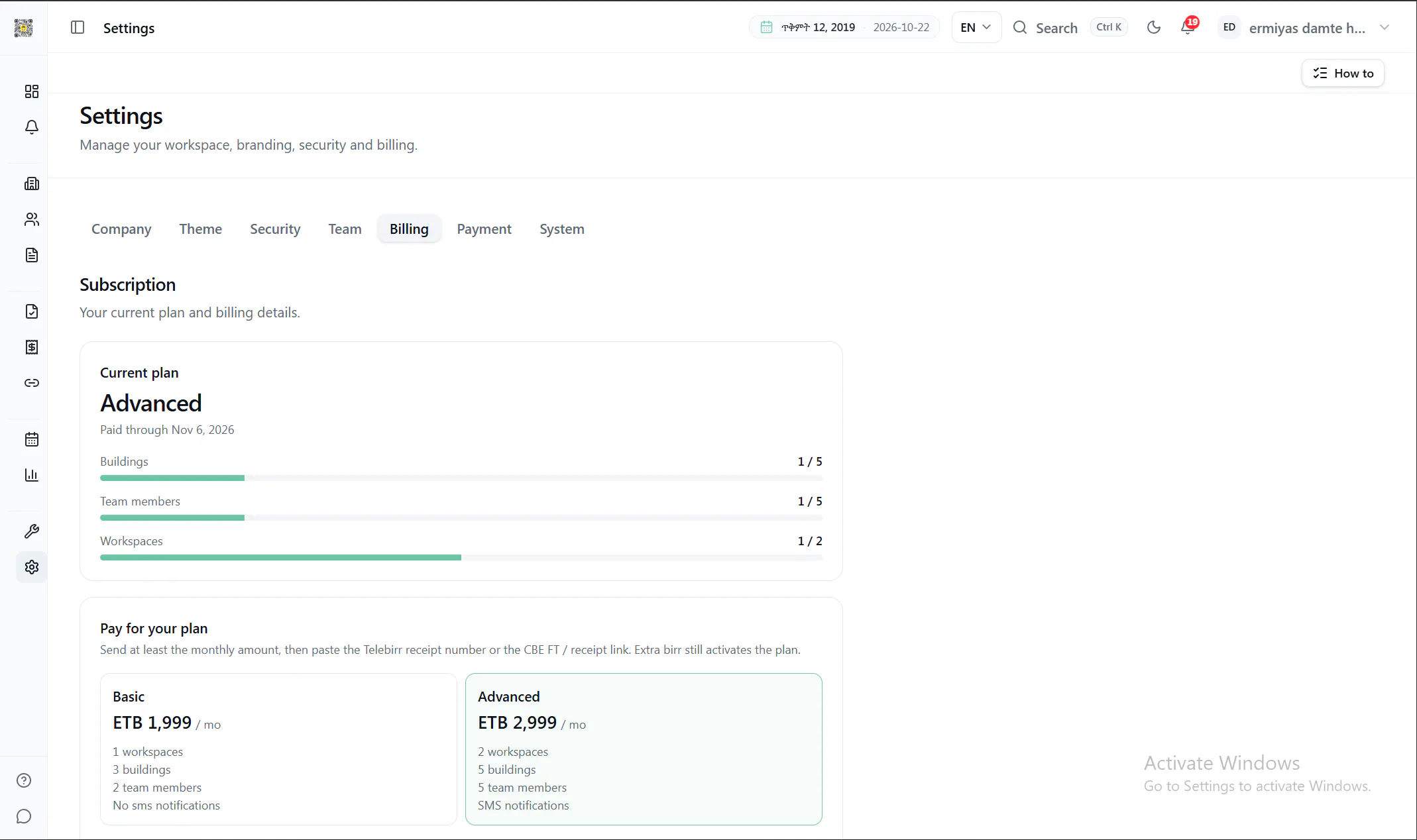Open the checked file icon in sidebar
The height and width of the screenshot is (840, 1417).
click(31, 311)
